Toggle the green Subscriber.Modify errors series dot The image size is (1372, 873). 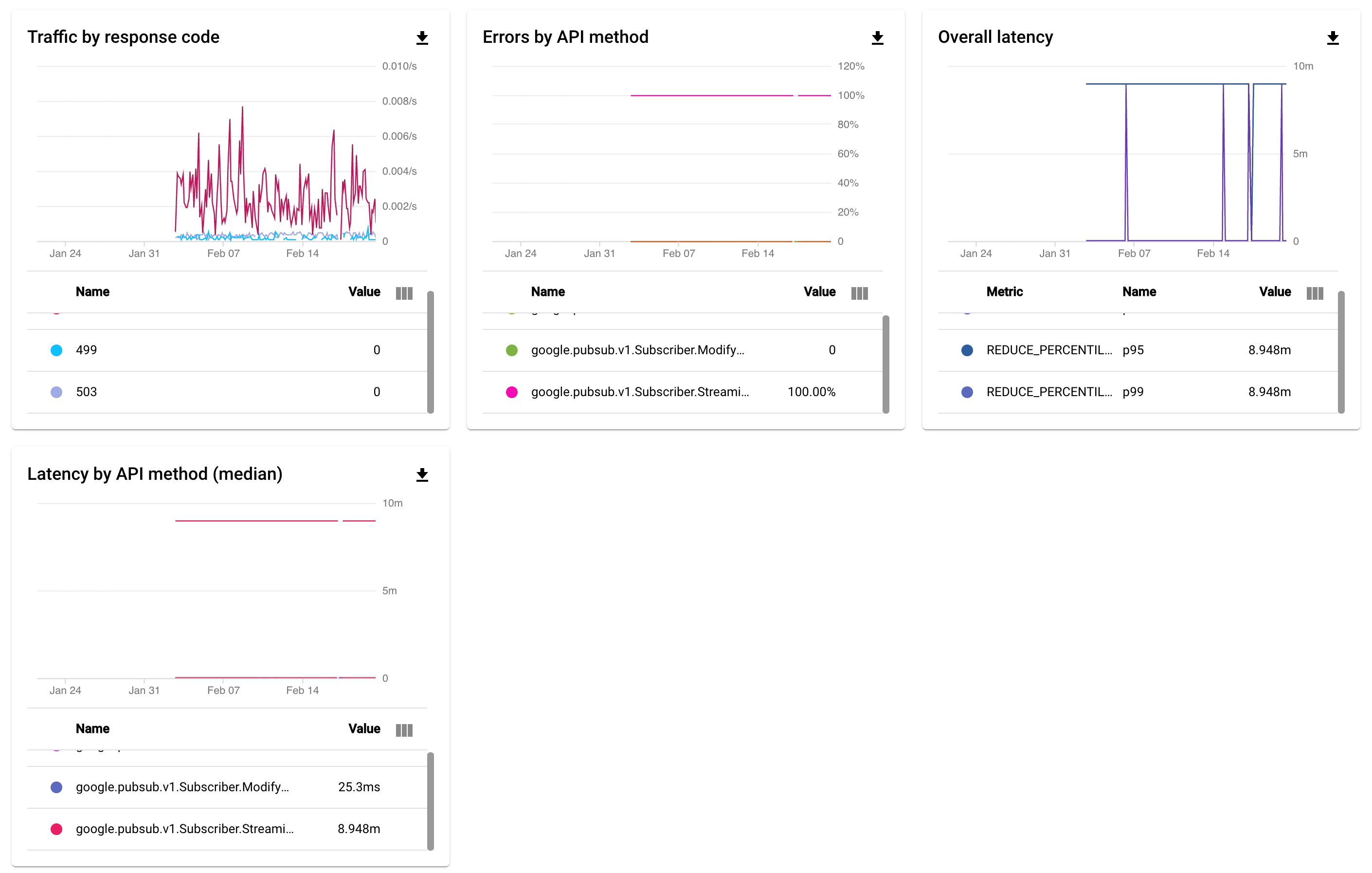pyautogui.click(x=512, y=350)
